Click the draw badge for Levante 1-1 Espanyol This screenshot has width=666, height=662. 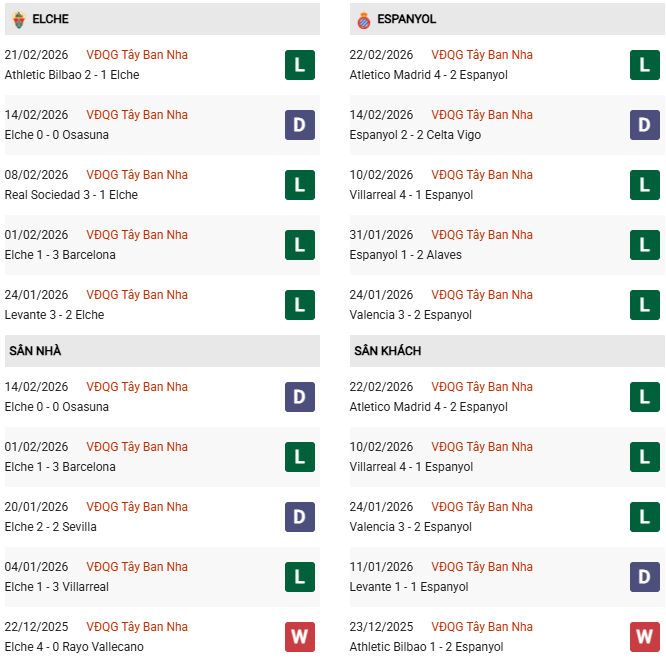(644, 577)
